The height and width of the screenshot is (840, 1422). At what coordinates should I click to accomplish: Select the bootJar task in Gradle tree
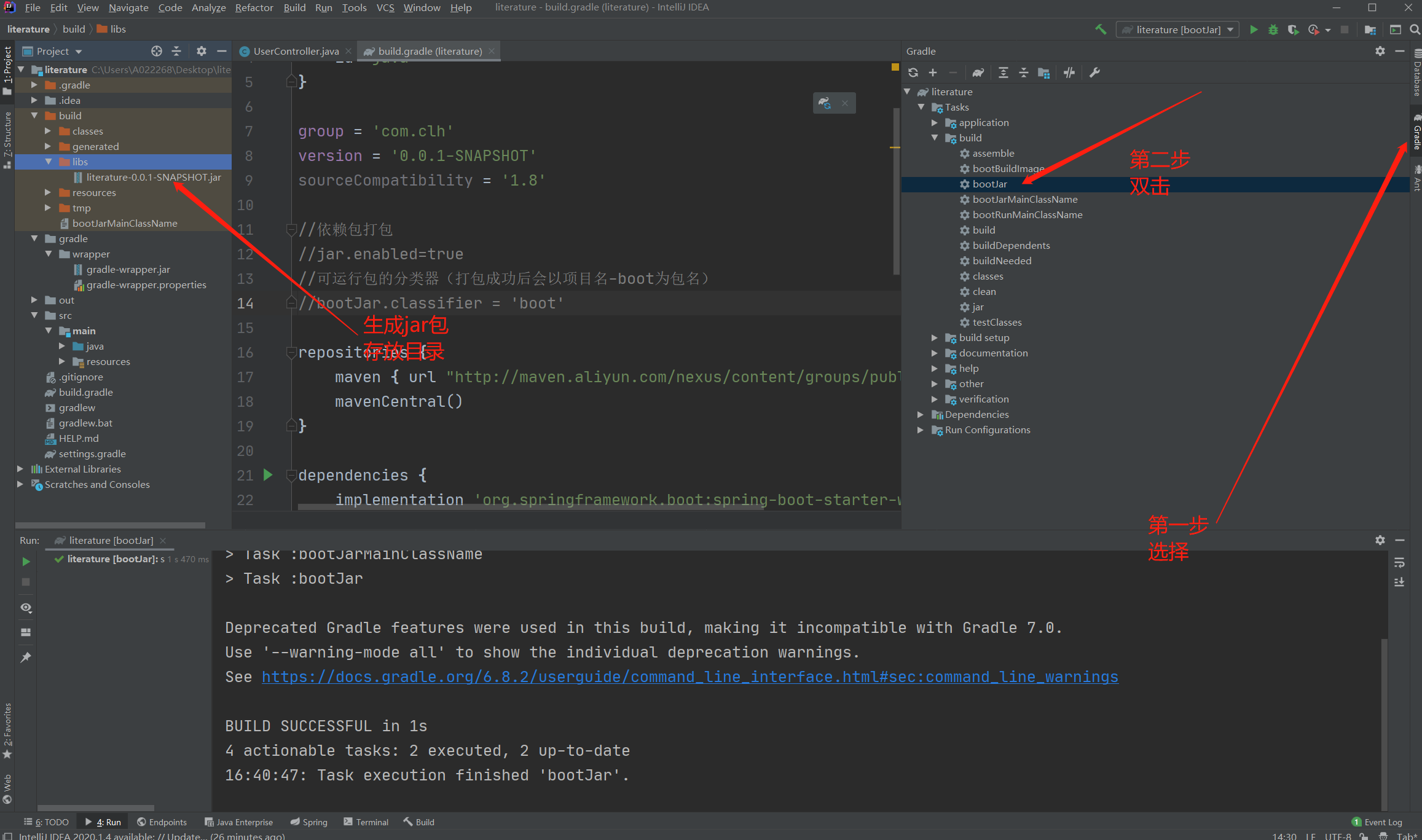tap(989, 184)
